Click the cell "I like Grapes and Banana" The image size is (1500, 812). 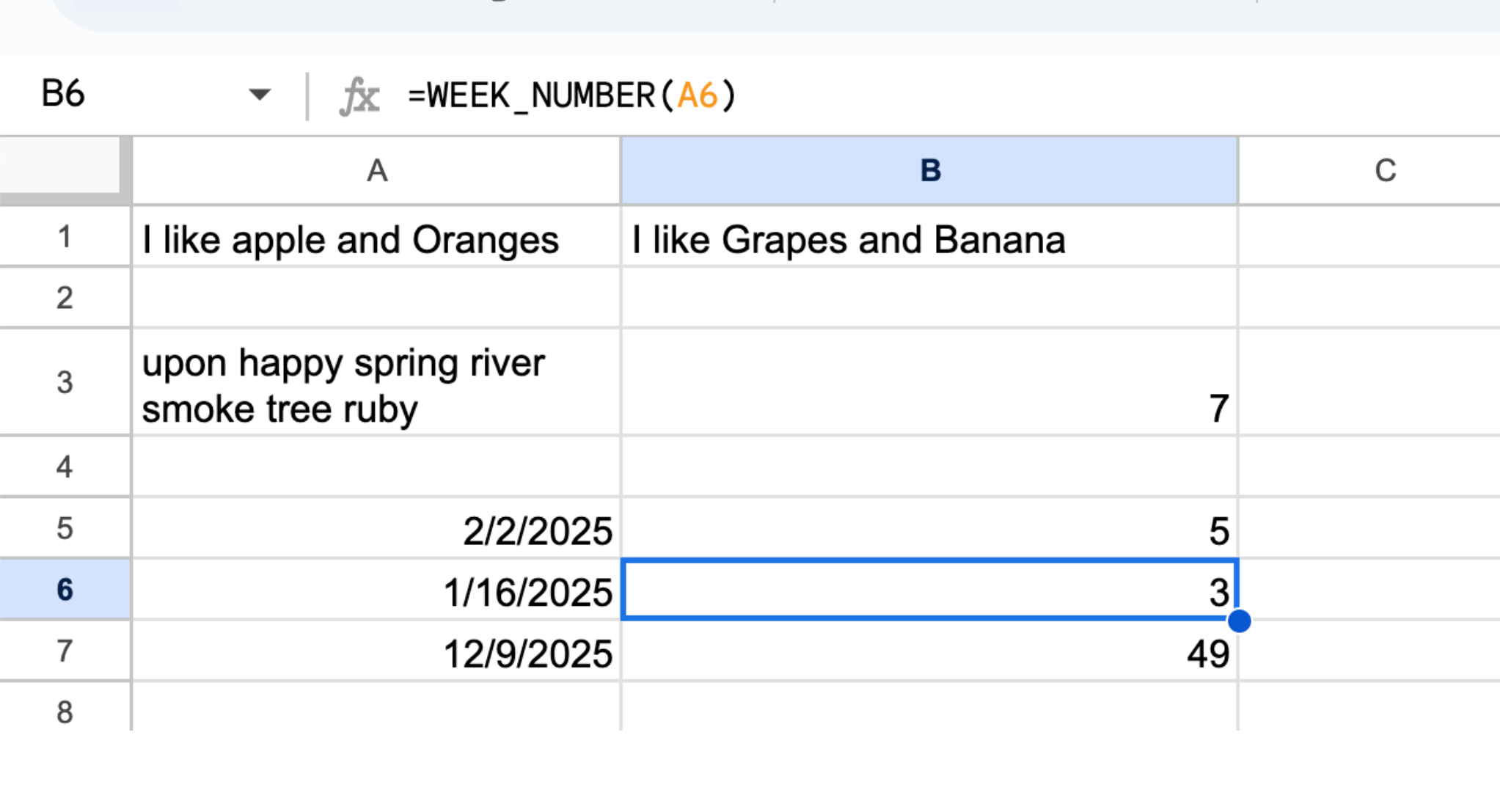[x=929, y=238]
